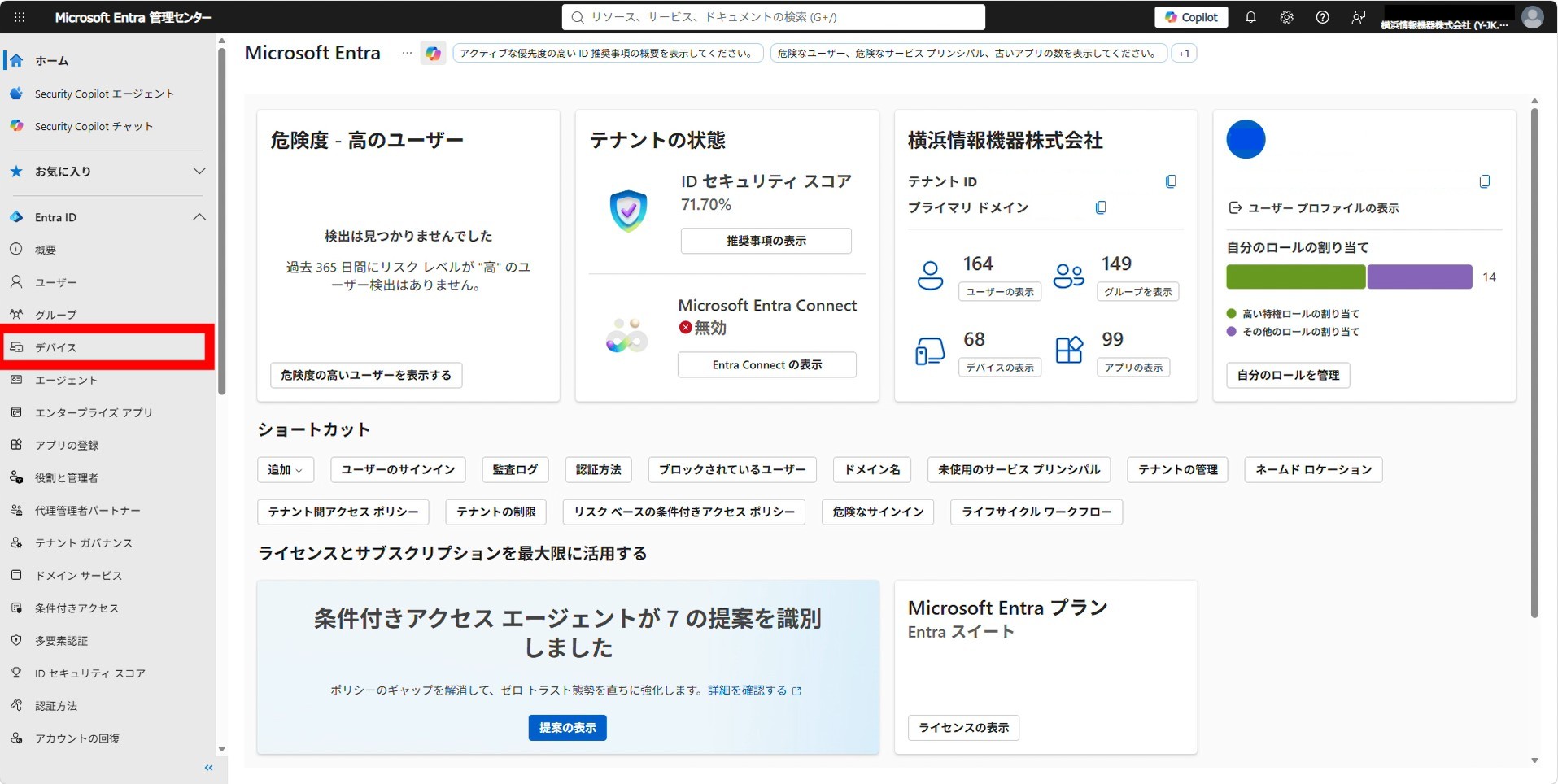Open ユーザーのサインイン shortcut
Image resolution: width=1558 pixels, height=784 pixels.
click(x=399, y=469)
